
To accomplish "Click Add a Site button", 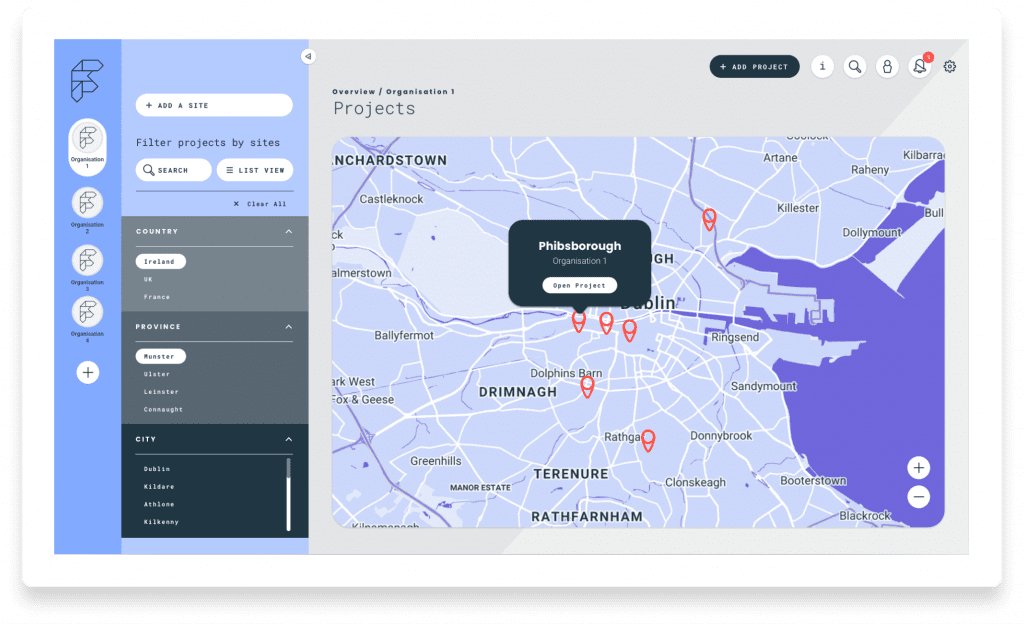I will pyautogui.click(x=214, y=105).
